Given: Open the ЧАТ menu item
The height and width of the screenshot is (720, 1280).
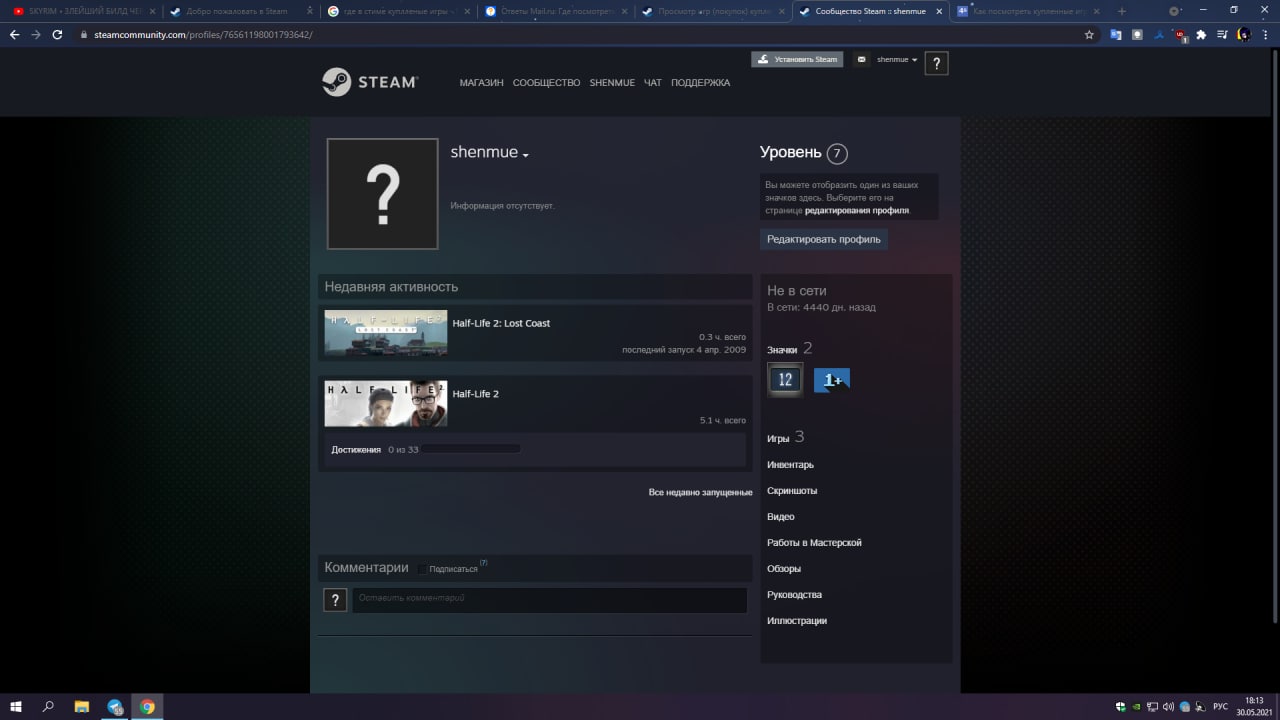Looking at the screenshot, I should point(653,83).
